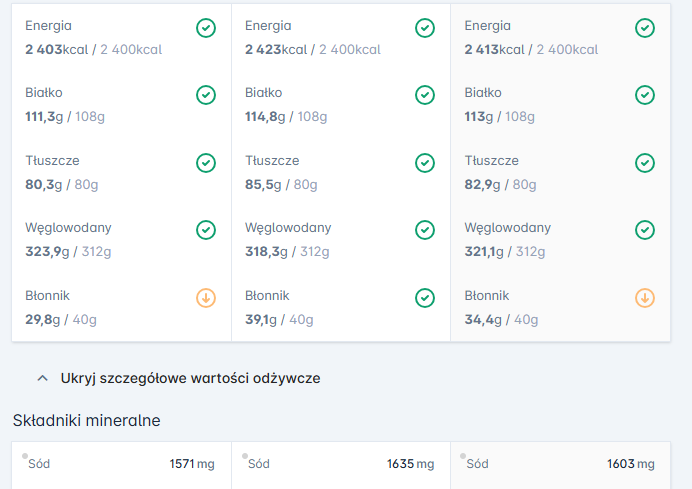Select the Sód 1571 mg cell

(121, 465)
